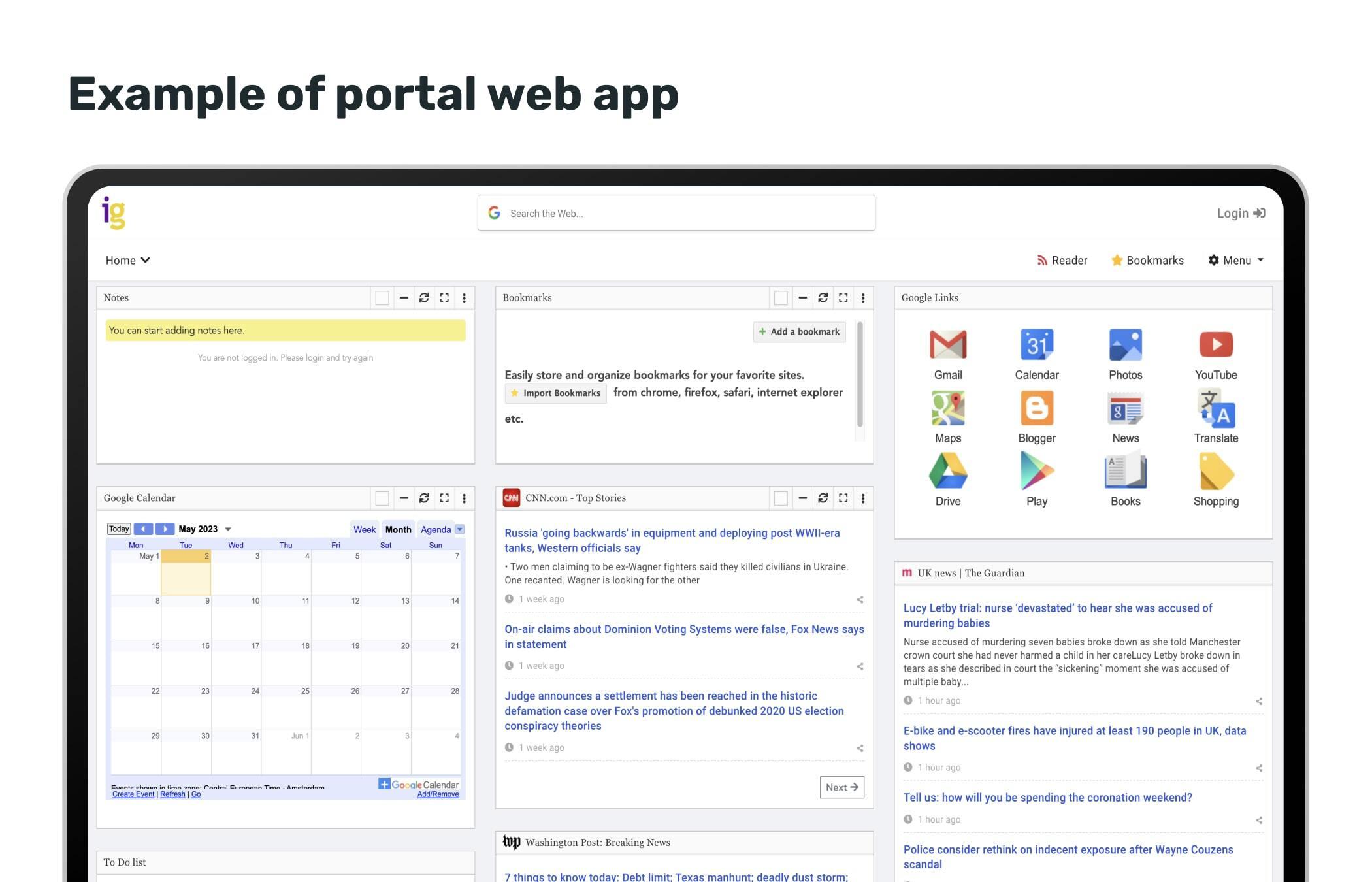This screenshot has height=882, width=1372.
Task: Tick the Notes widget checkbox
Action: [382, 298]
